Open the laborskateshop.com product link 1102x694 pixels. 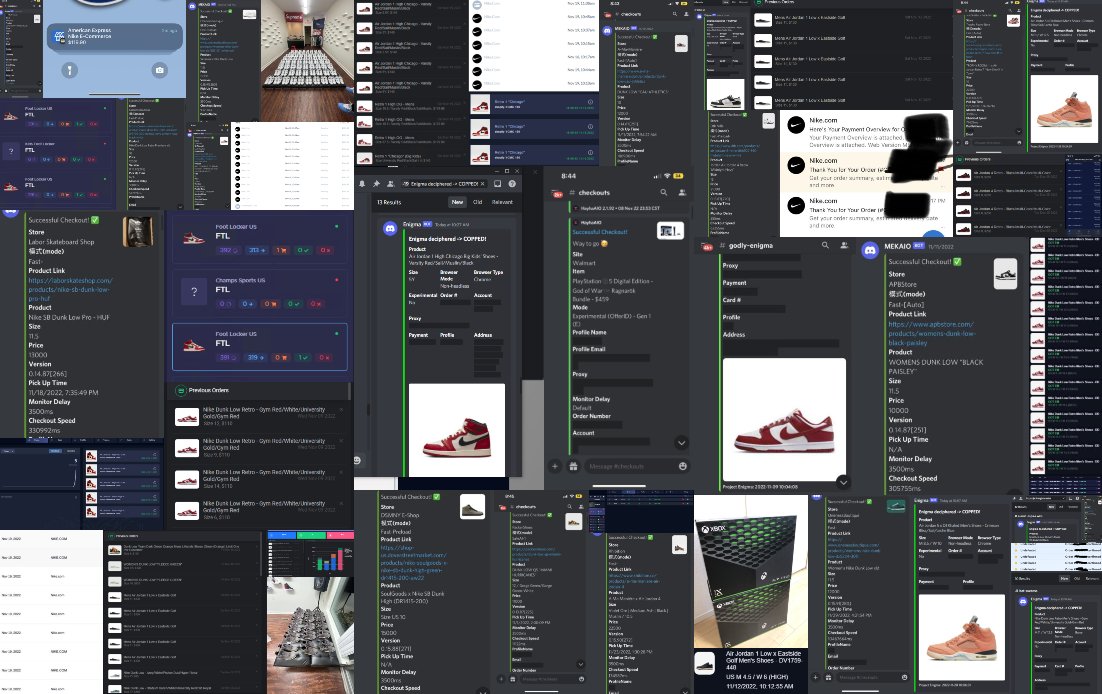point(70,289)
